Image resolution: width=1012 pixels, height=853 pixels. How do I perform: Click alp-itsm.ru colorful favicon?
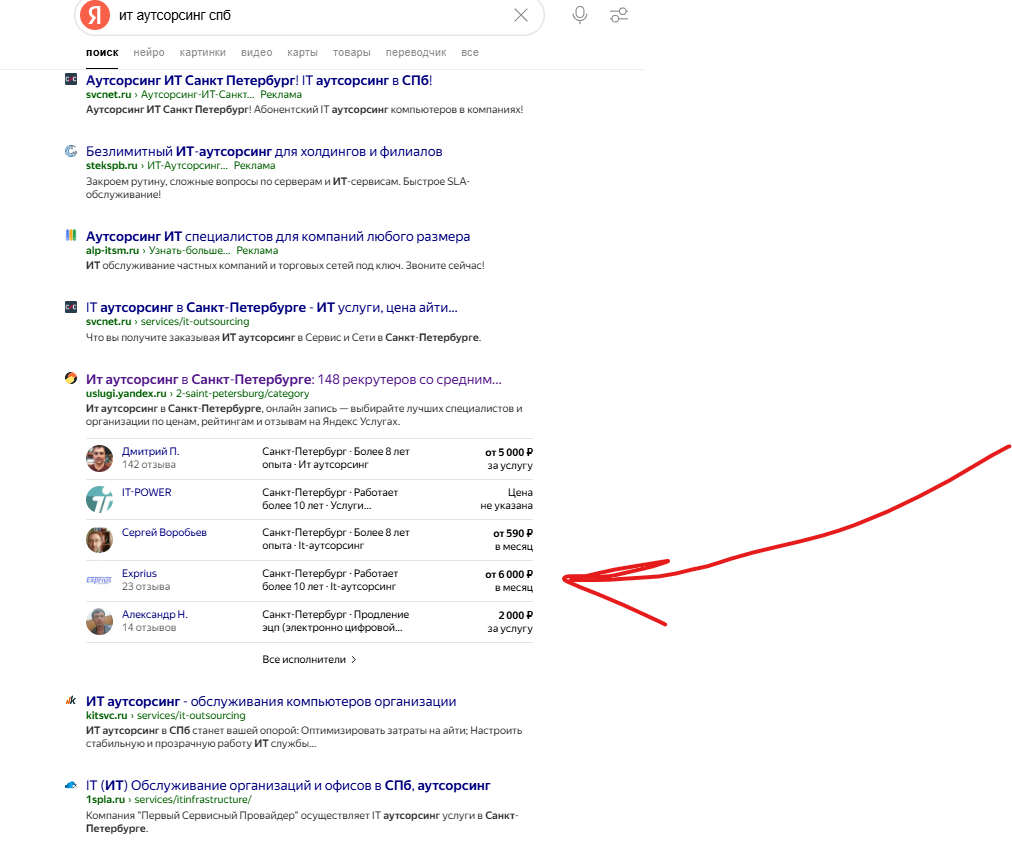[71, 236]
